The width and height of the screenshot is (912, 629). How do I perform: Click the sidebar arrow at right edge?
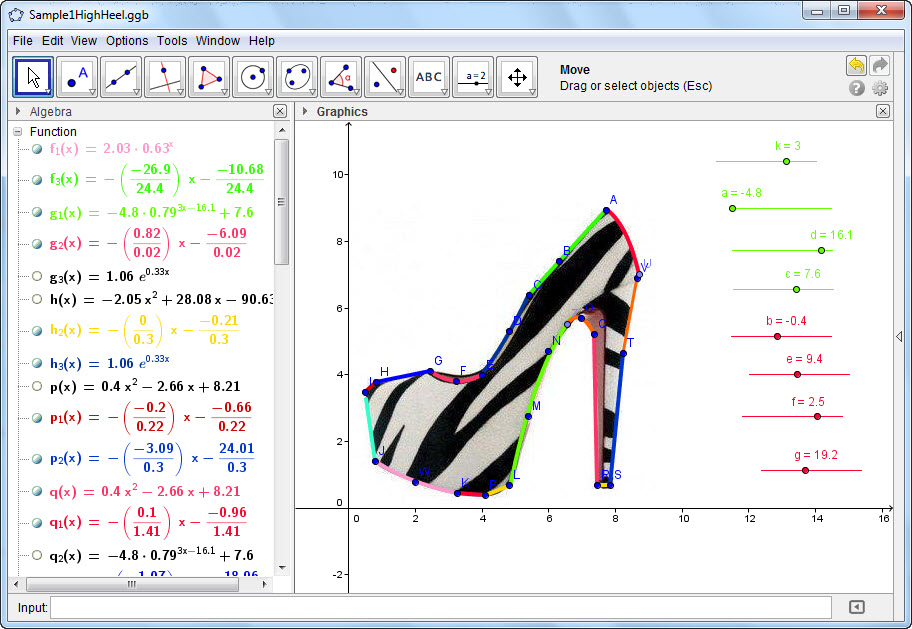[x=899, y=336]
